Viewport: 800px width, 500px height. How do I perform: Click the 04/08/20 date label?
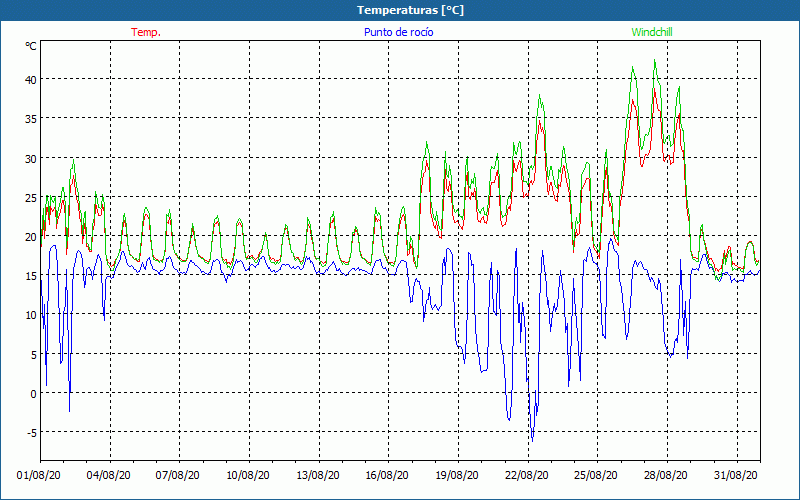(x=109, y=475)
